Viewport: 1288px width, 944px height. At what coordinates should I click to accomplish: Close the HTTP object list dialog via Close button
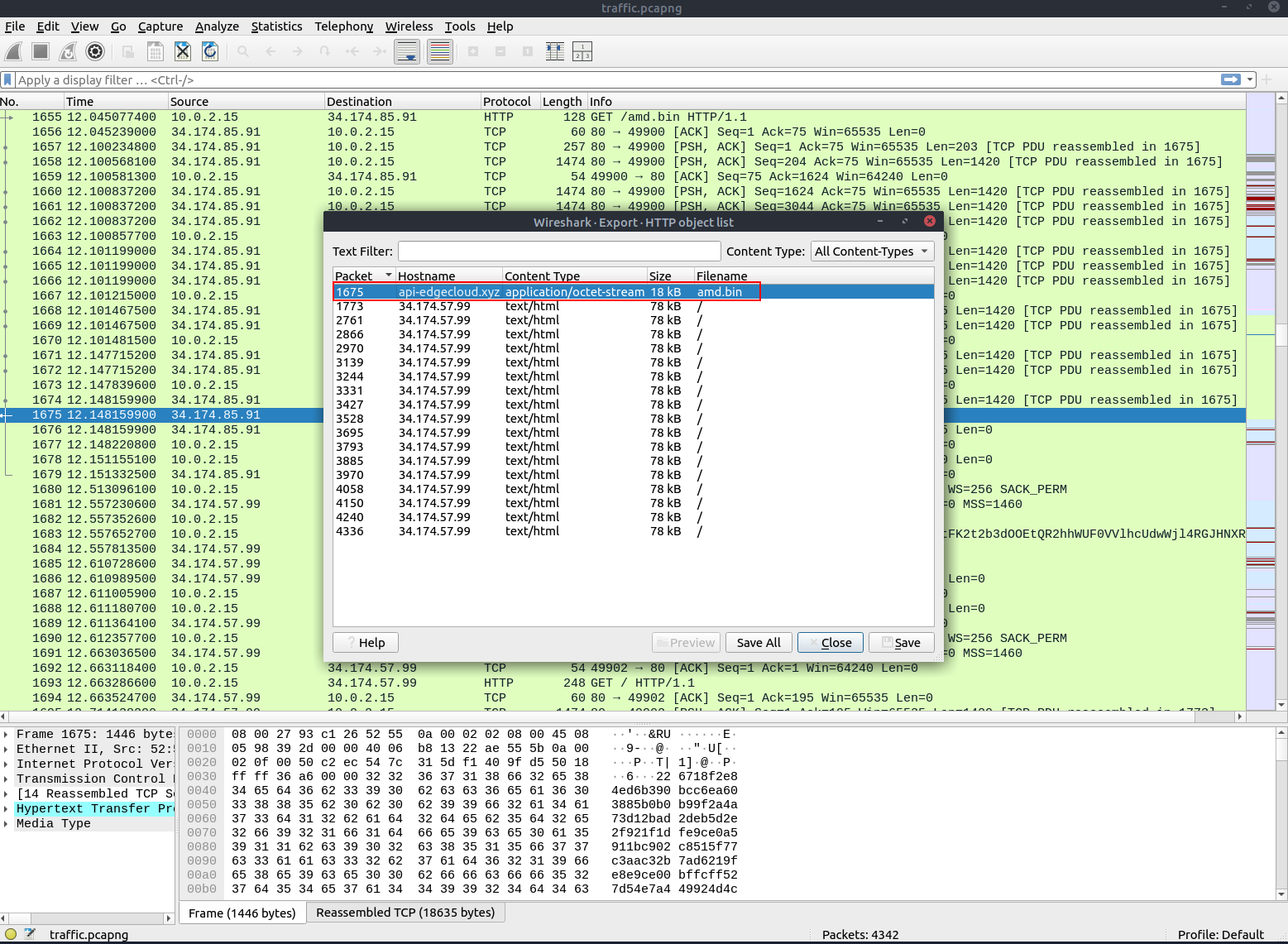(x=831, y=643)
